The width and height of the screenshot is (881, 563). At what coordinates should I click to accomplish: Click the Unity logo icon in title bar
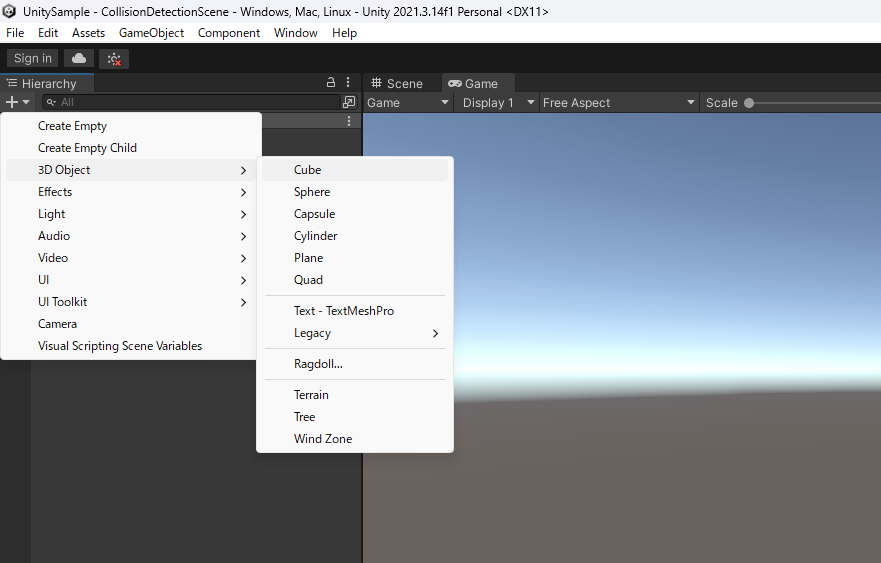pos(9,11)
